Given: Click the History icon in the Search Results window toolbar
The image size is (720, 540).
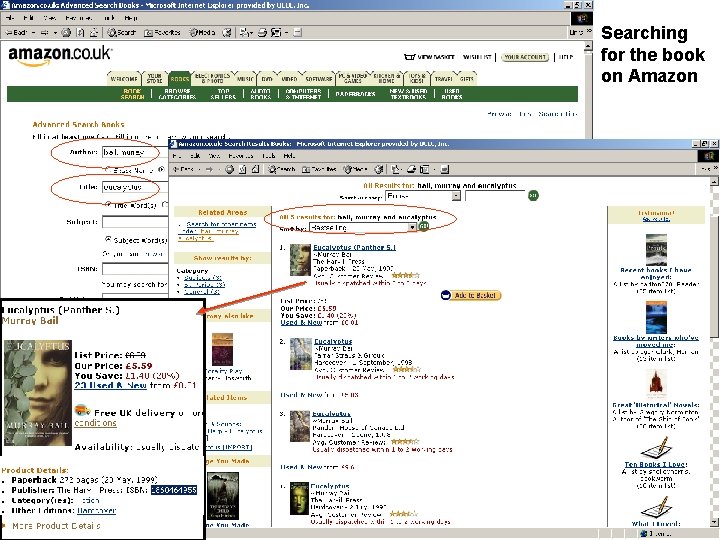Looking at the screenshot, I should tap(379, 169).
